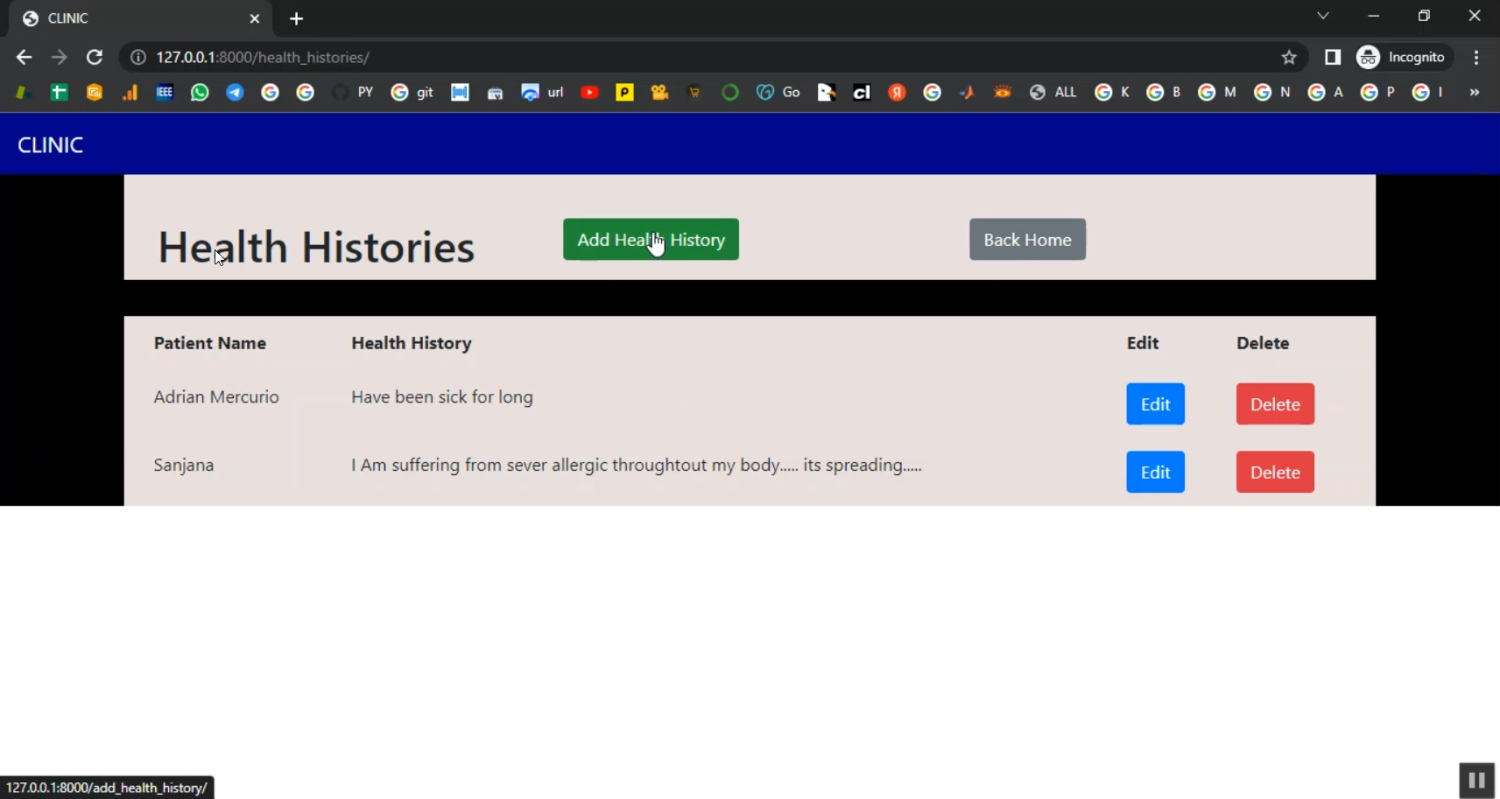
Task: Open the cl bookmark
Action: [x=861, y=92]
